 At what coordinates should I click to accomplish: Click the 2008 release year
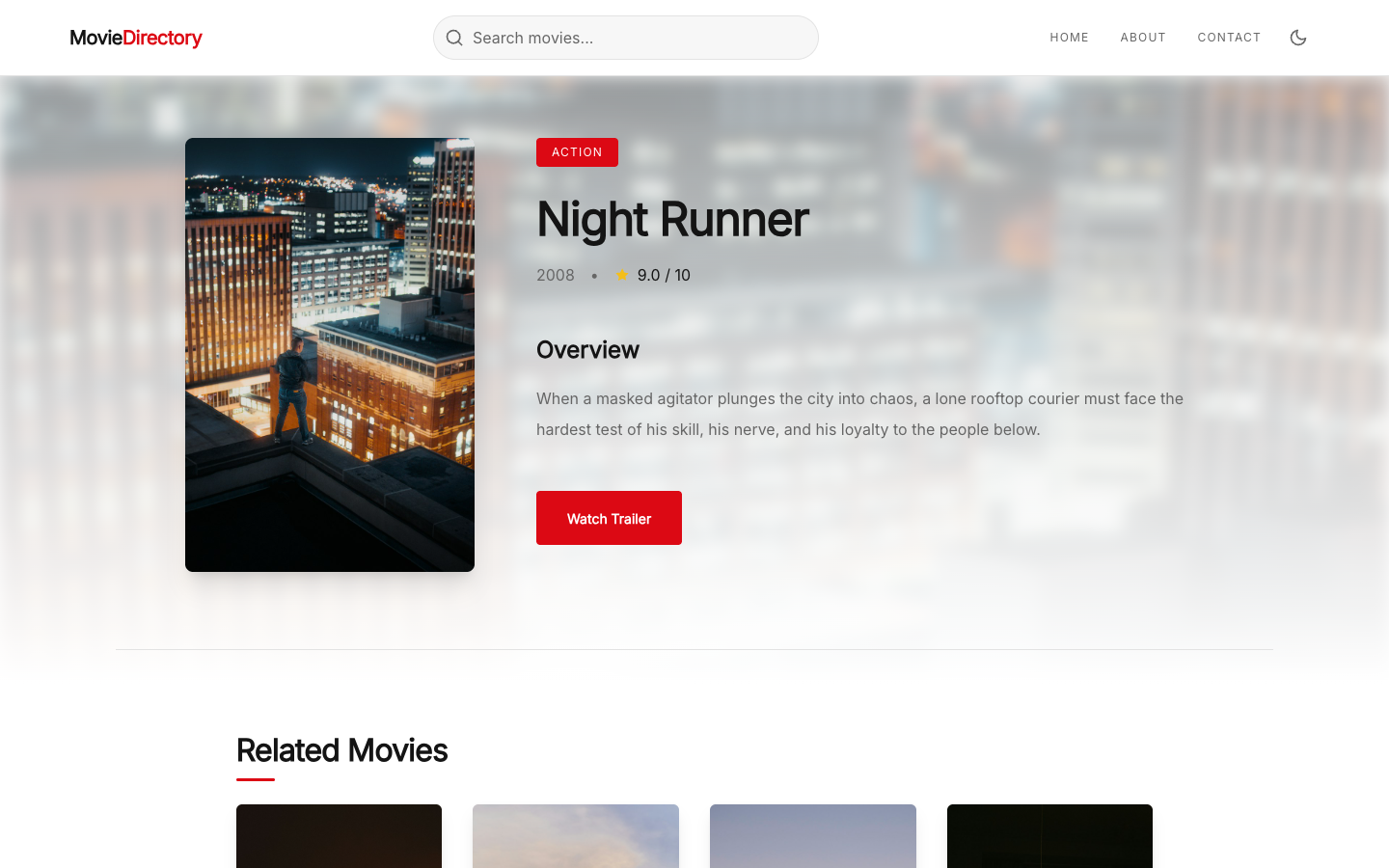click(556, 275)
